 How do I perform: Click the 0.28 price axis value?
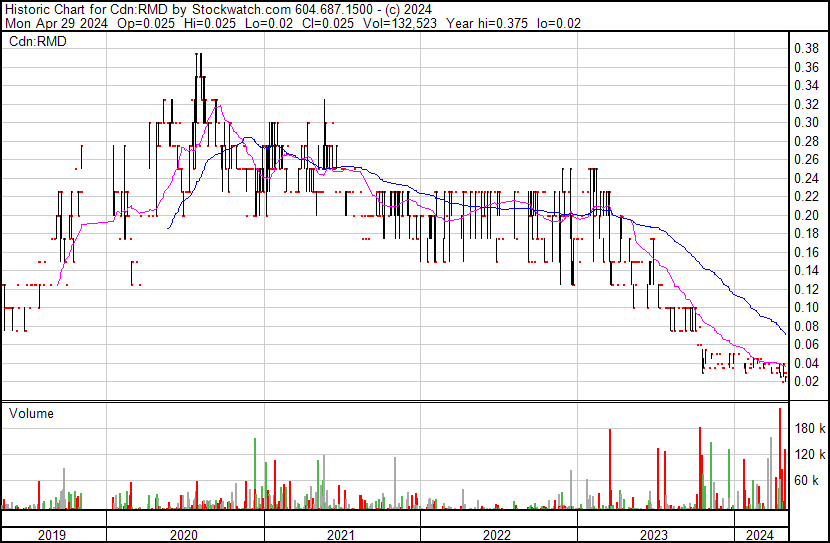[807, 141]
